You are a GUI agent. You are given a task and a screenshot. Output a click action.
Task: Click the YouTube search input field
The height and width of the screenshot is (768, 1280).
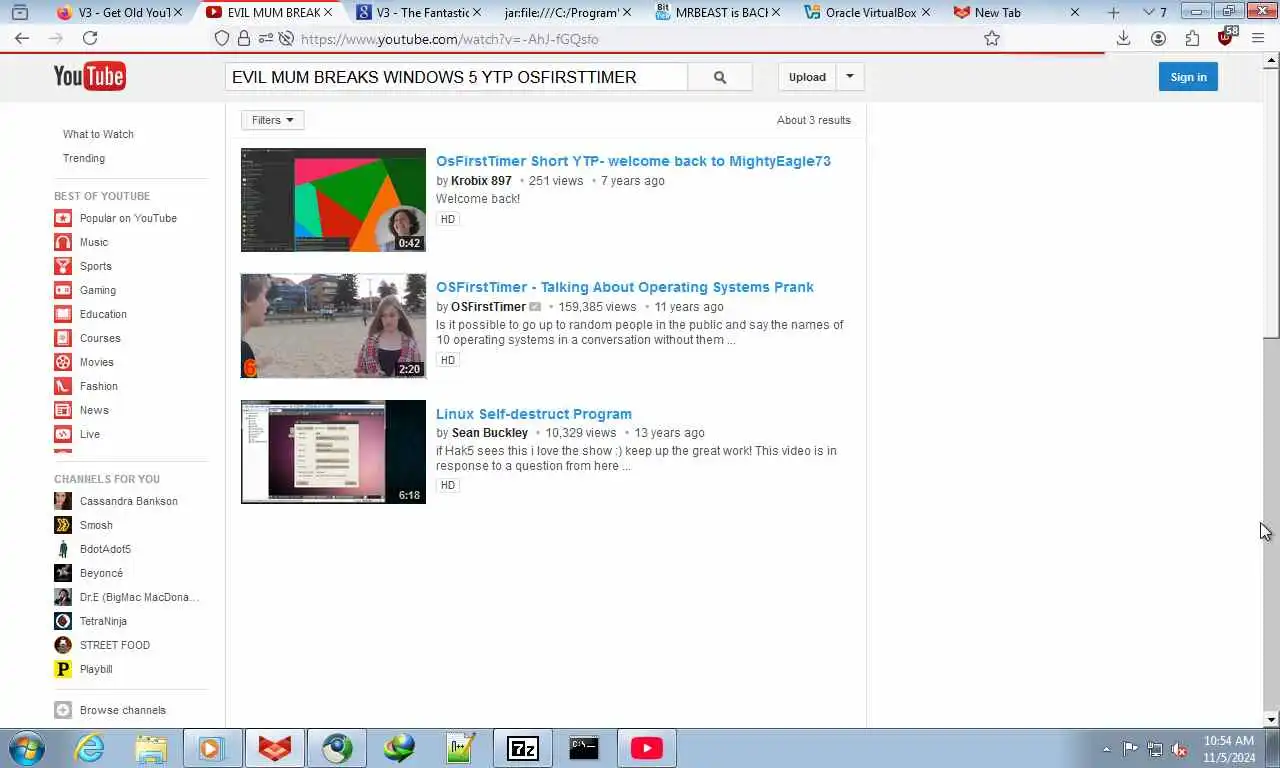coord(457,77)
